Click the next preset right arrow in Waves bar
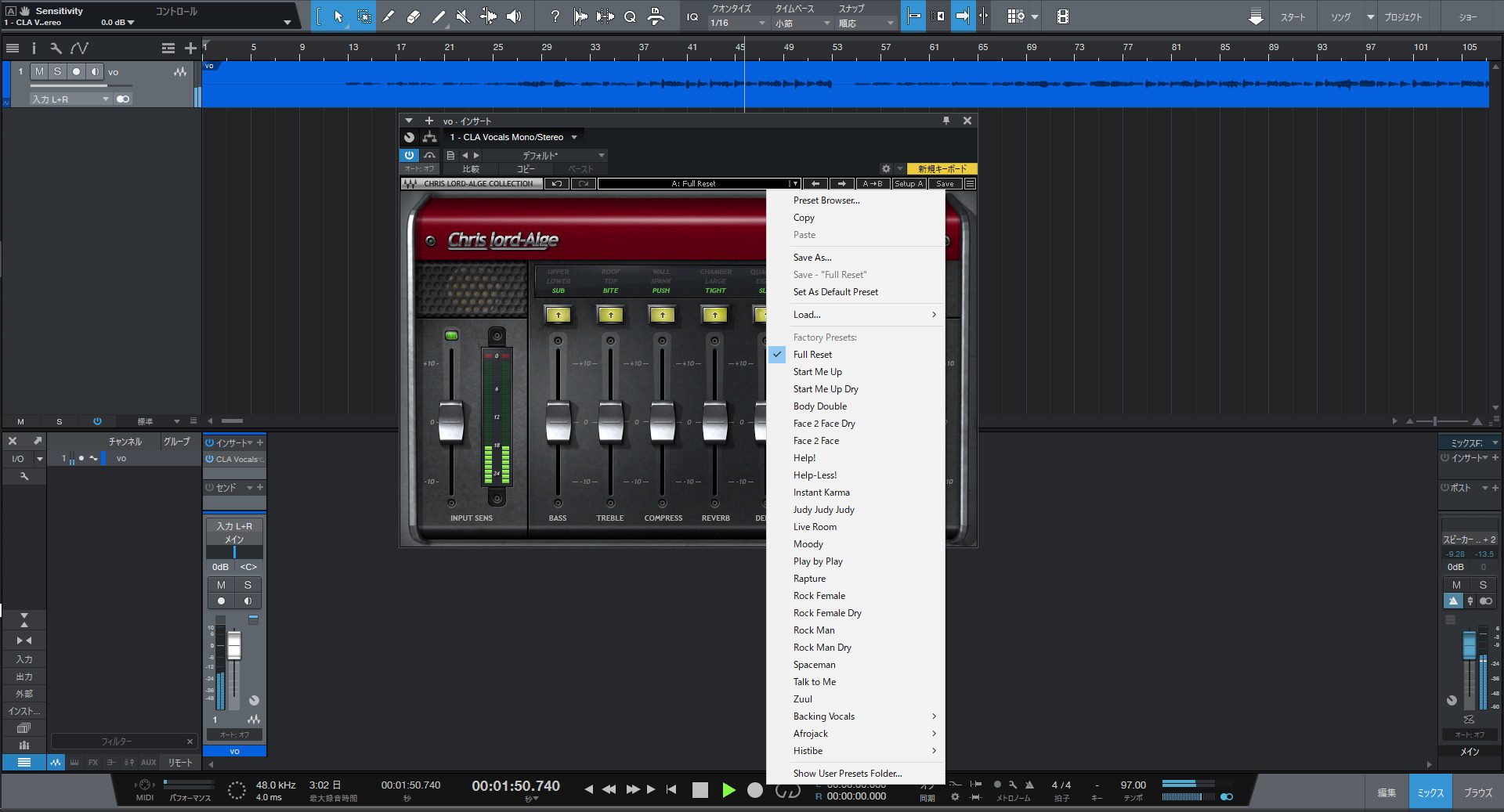 pyautogui.click(x=841, y=184)
